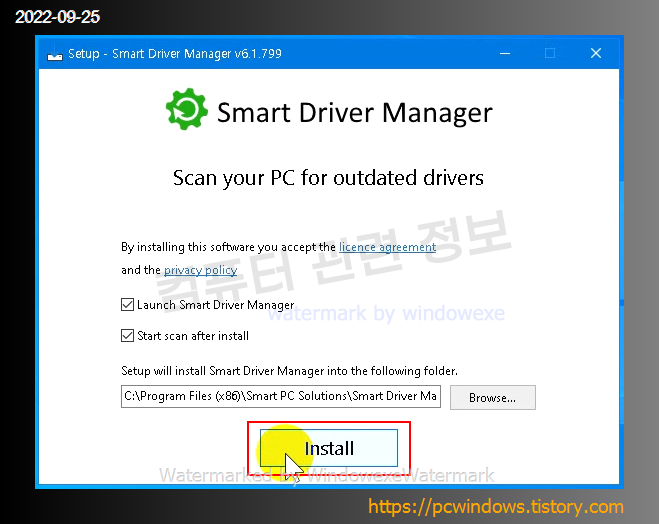The image size is (659, 524).
Task: Open the privacy policy link
Action: click(200, 270)
